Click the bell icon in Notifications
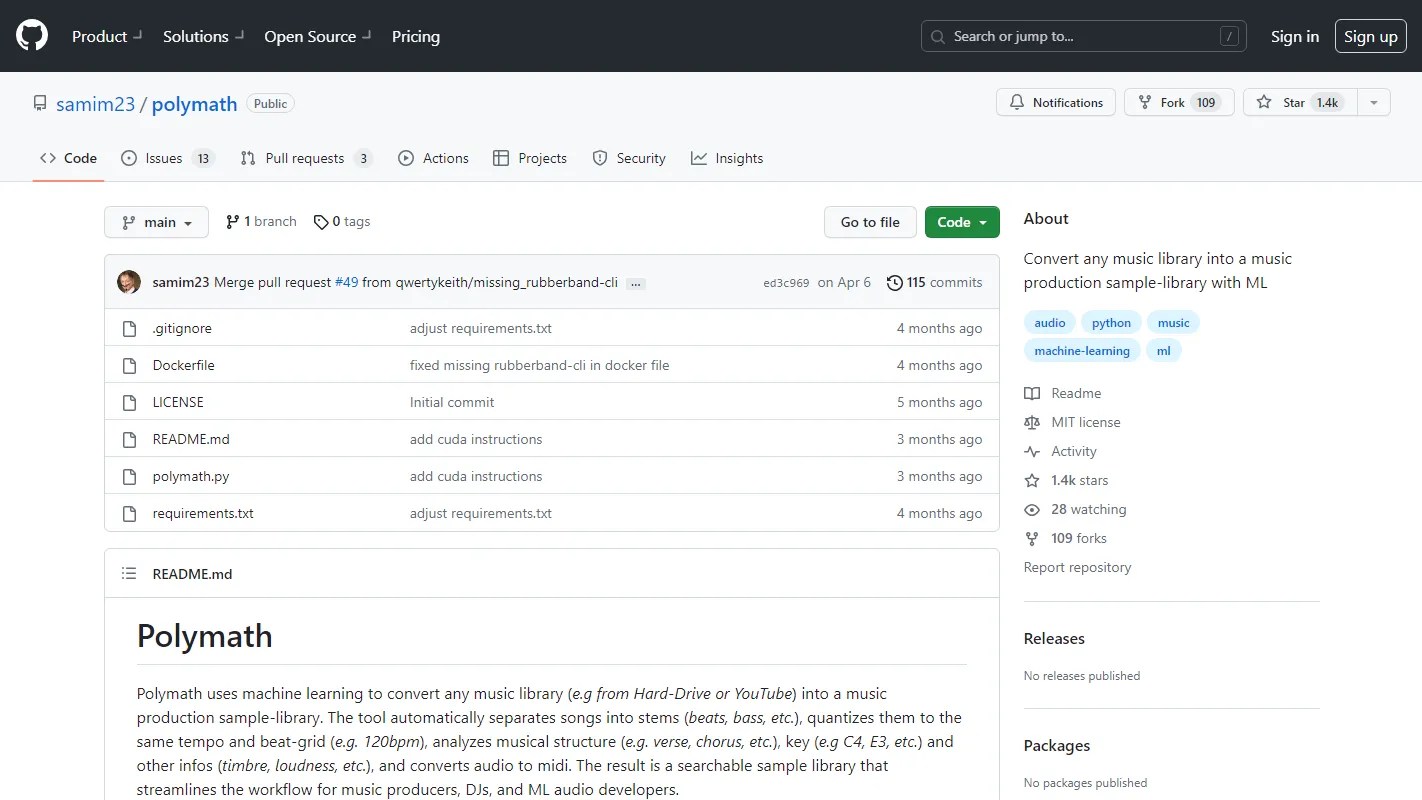Image resolution: width=1422 pixels, height=800 pixels. [x=1017, y=102]
